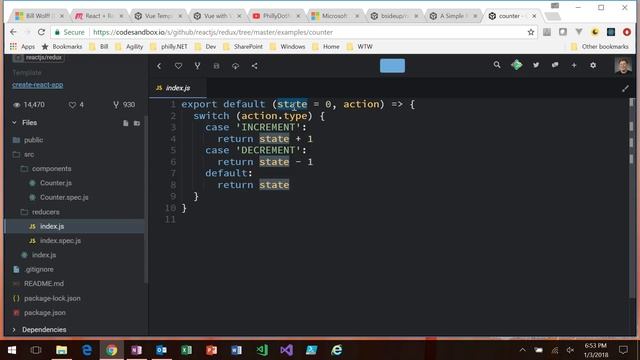Open the WTW bookmarks folder
Image resolution: width=640 pixels, height=360 pixels.
coord(360,47)
